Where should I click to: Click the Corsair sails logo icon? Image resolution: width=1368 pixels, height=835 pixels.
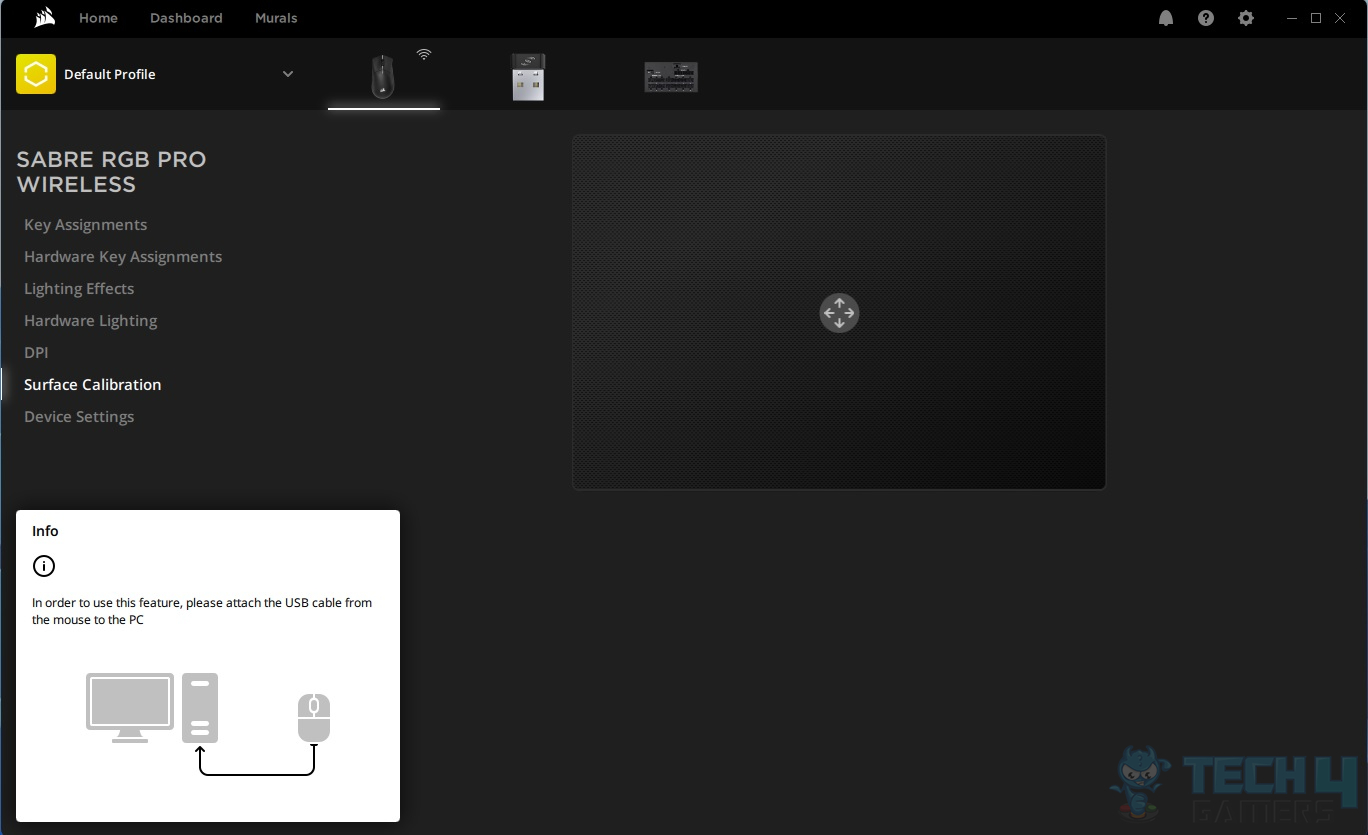44,18
